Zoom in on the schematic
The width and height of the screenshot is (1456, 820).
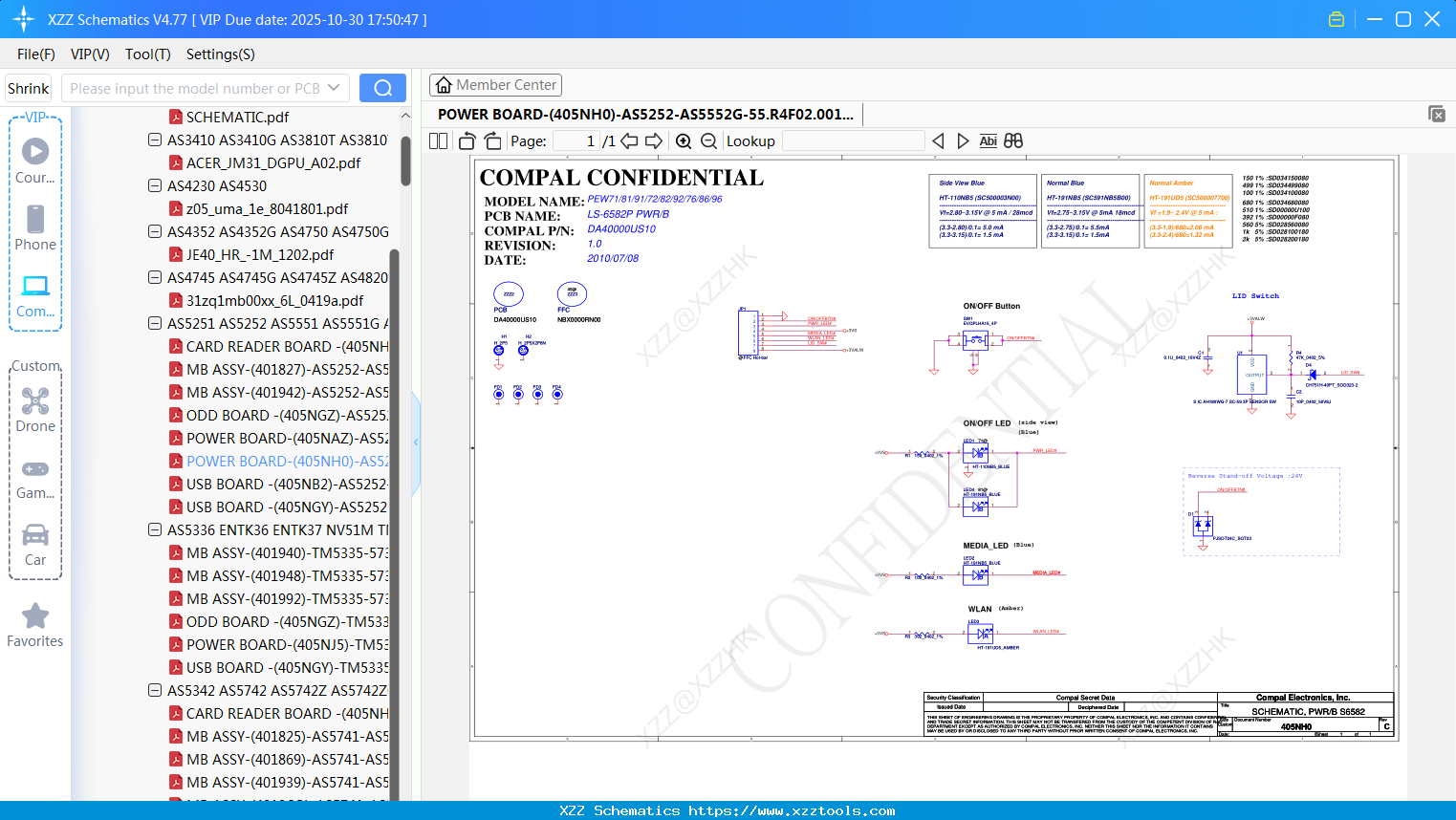pos(684,141)
